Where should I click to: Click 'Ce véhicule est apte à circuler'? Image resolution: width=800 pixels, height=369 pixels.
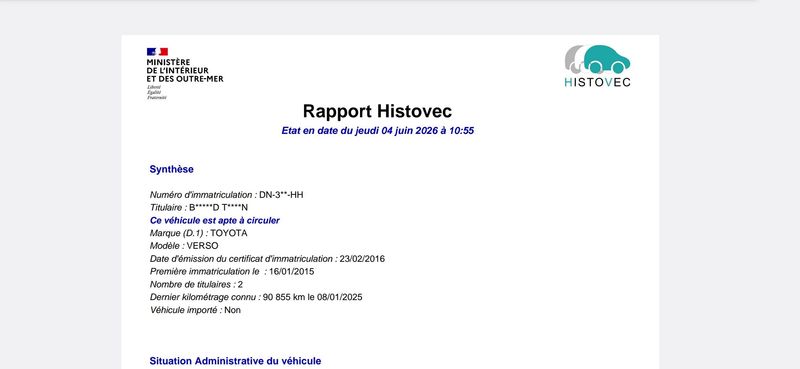215,220
